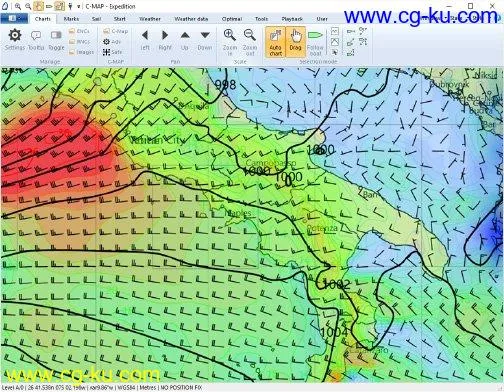
Task: Pan the chart Right with arrow
Action: click(165, 39)
